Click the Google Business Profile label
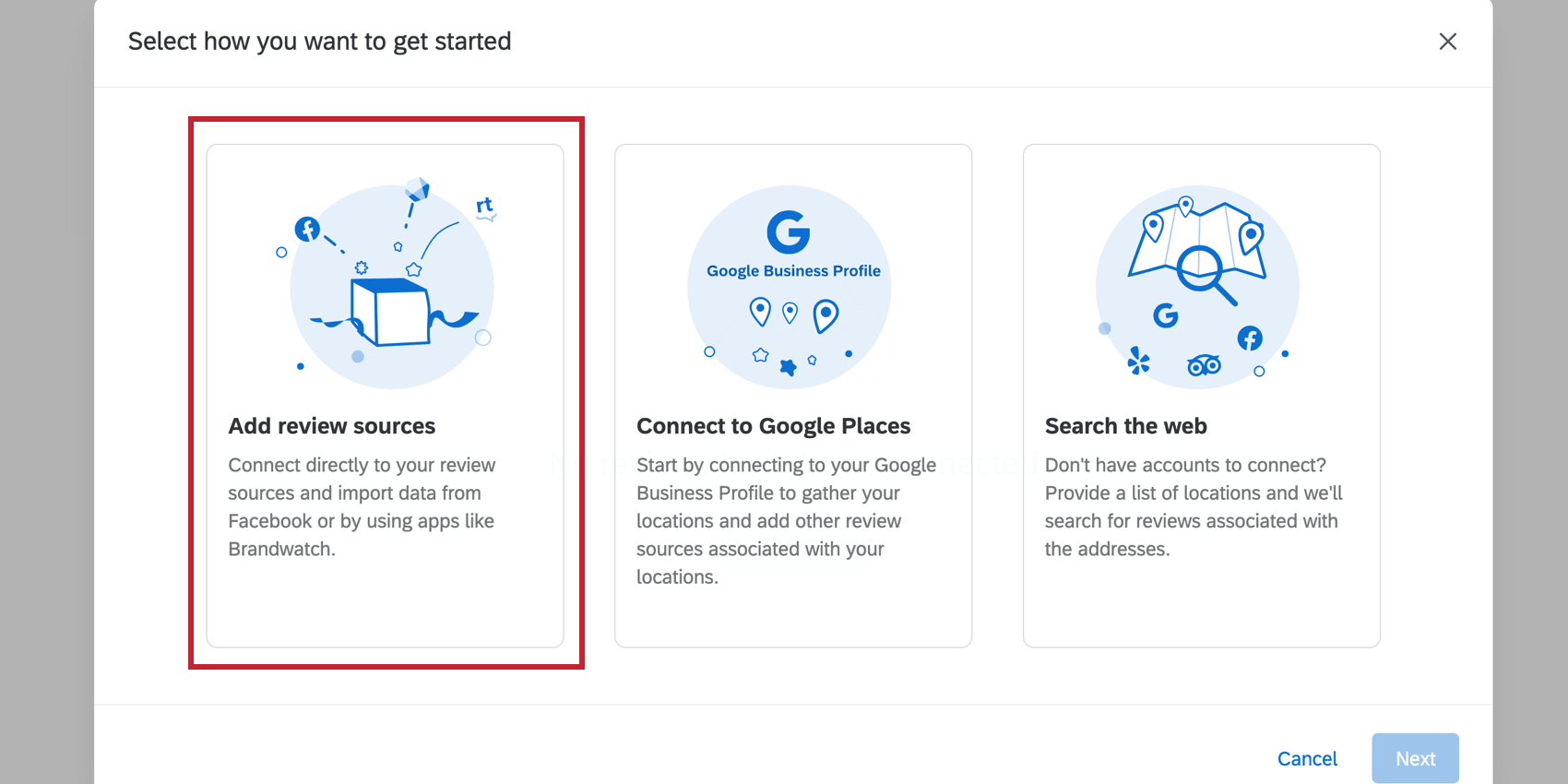 coord(793,271)
